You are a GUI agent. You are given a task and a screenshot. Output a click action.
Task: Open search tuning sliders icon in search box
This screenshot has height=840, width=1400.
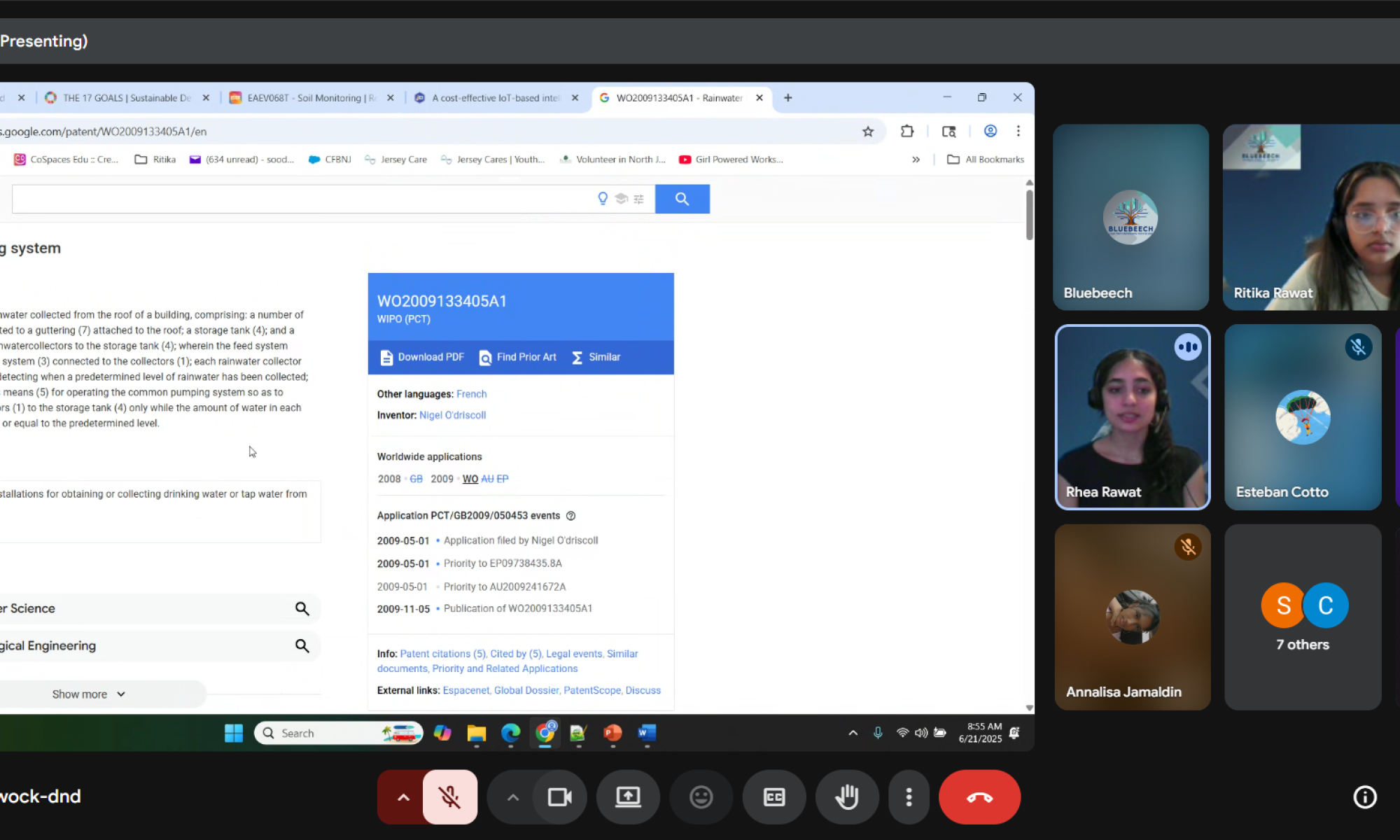[x=638, y=199]
